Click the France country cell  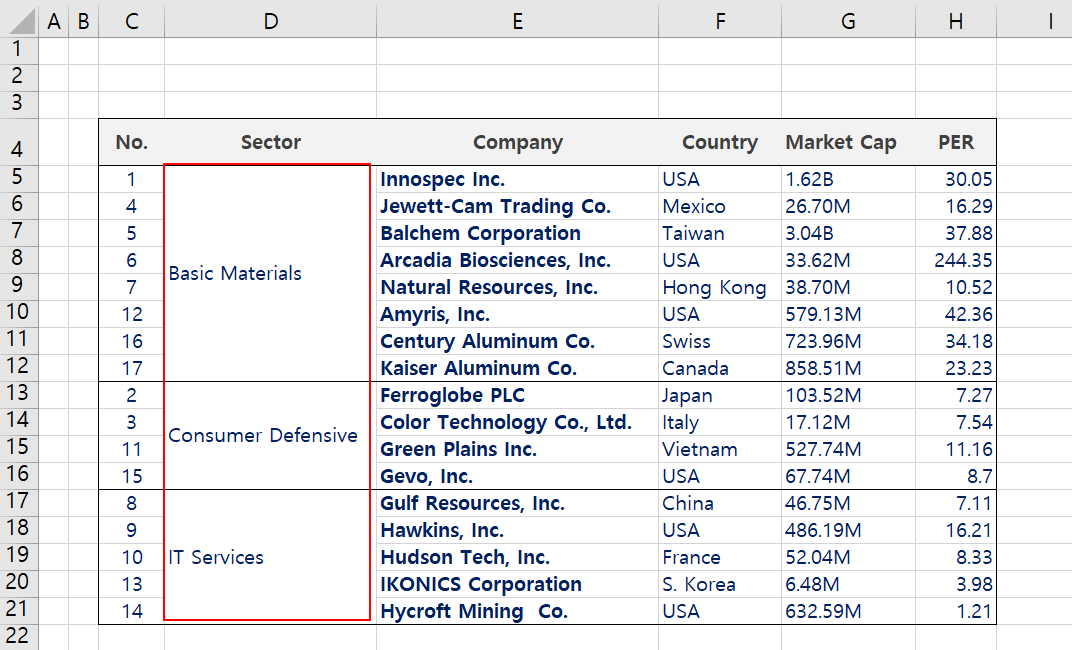tap(720, 557)
